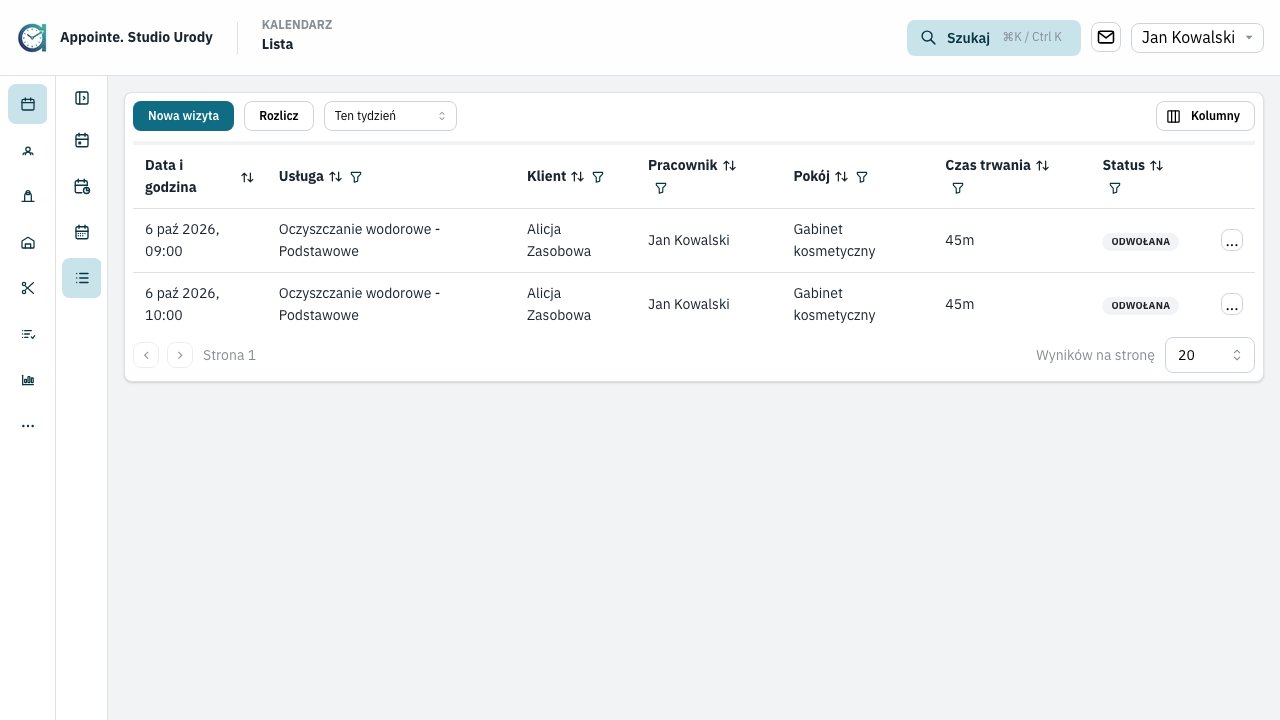Filter the Usługa column
This screenshot has width=1280, height=720.
point(356,177)
